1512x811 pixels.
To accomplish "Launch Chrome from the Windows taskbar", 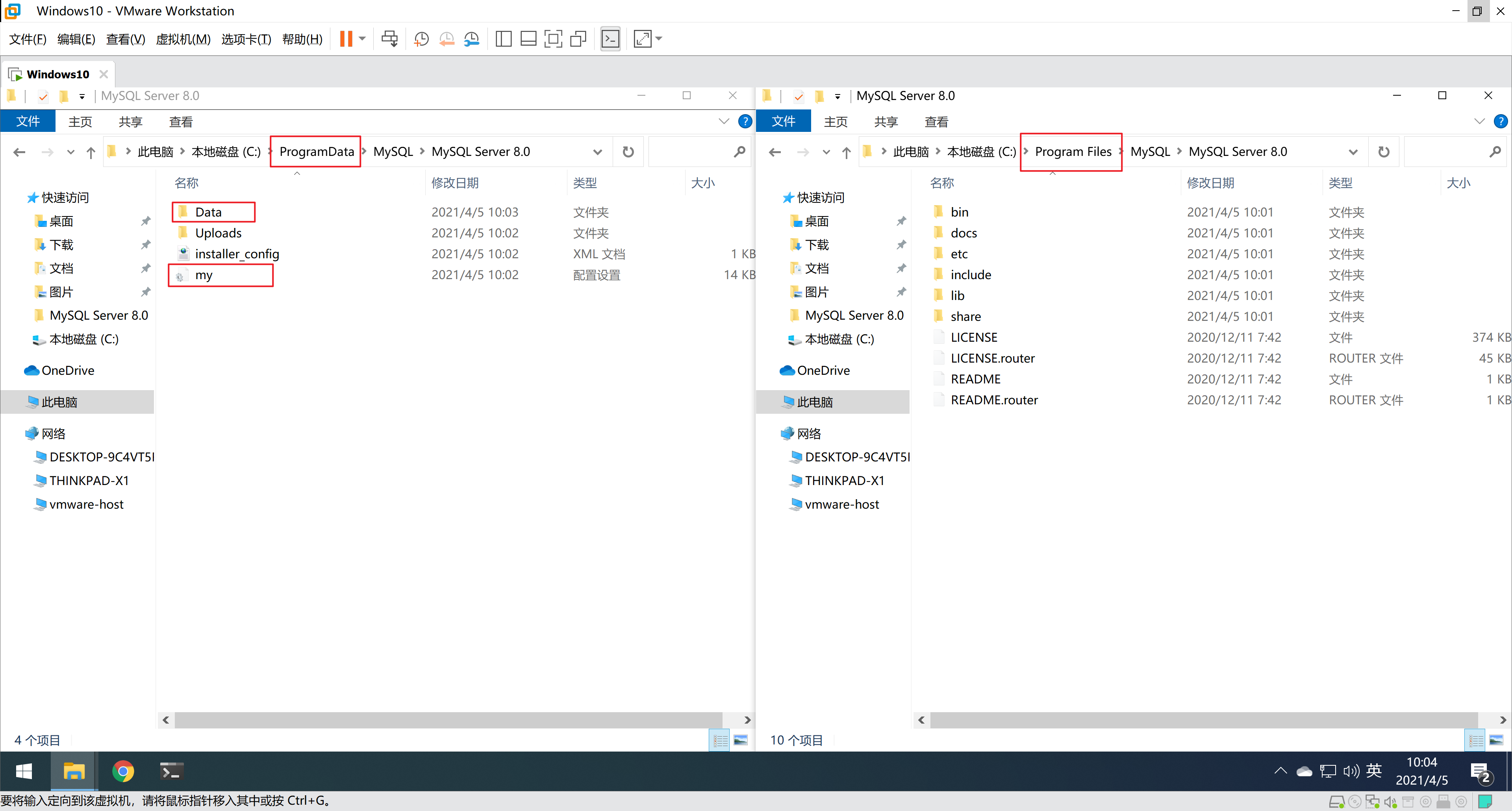I will [123, 771].
